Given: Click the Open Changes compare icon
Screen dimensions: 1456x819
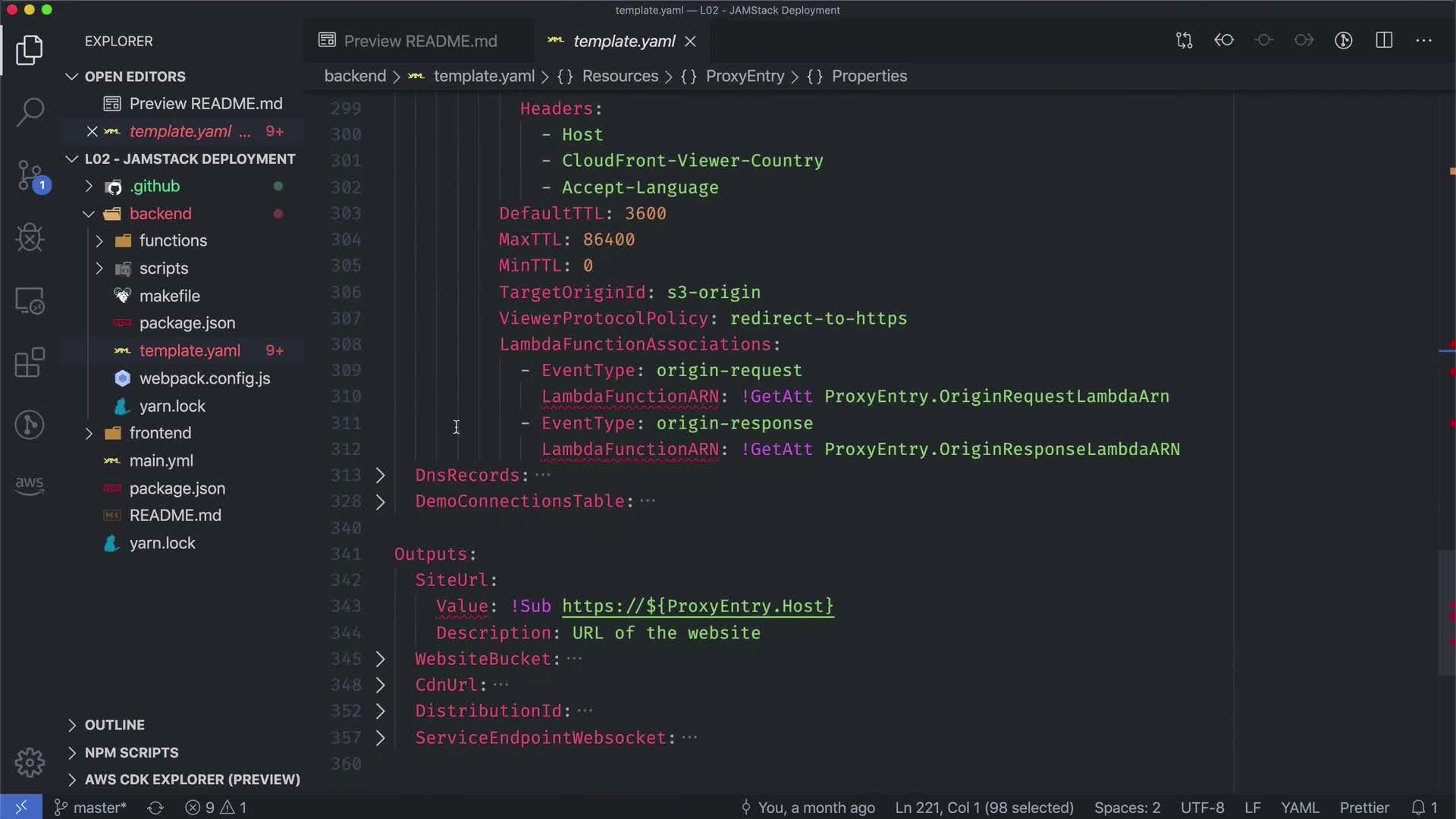Looking at the screenshot, I should click(x=1184, y=41).
